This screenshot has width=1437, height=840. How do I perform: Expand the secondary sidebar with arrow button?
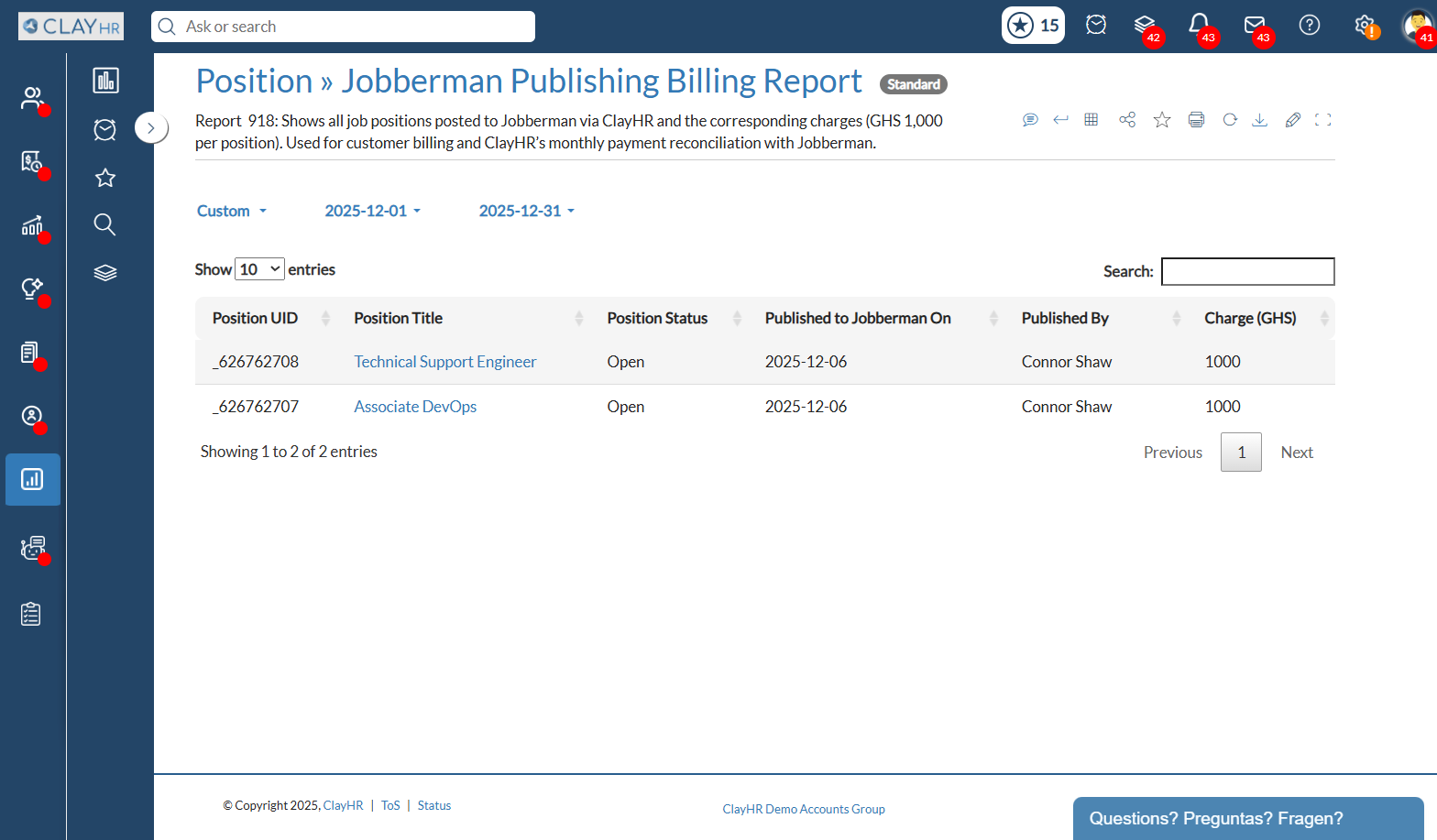point(151,128)
